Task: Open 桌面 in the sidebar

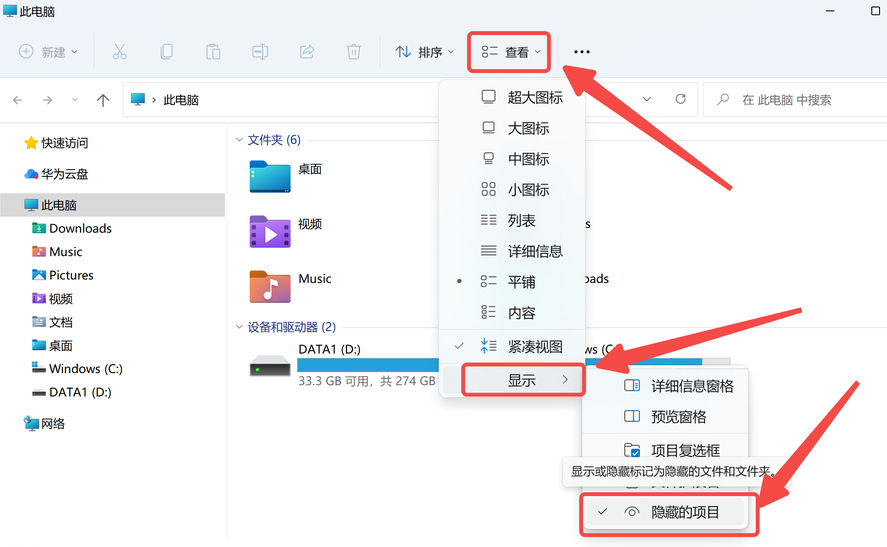Action: 52,345
